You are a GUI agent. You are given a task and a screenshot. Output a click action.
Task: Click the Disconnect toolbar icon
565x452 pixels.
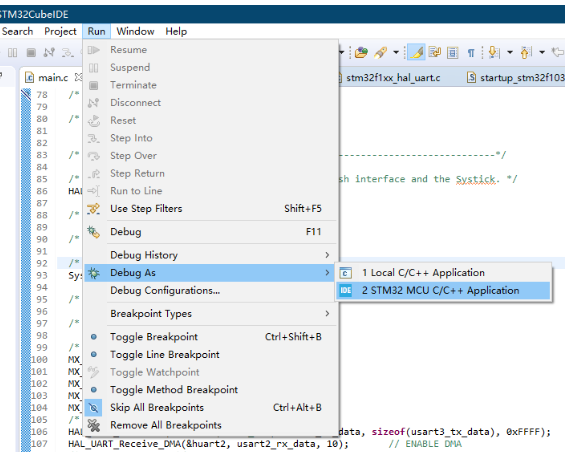tap(49, 53)
